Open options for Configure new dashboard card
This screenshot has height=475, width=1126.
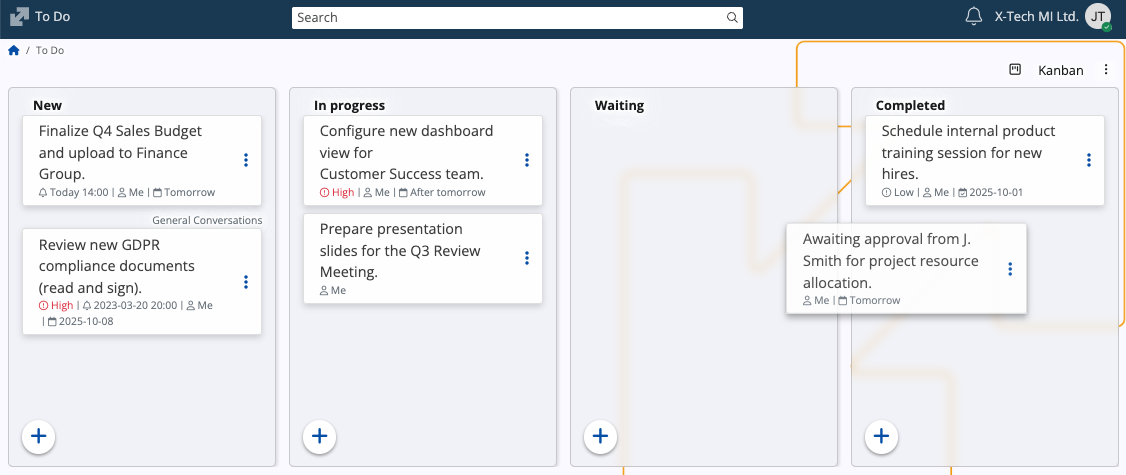[x=527, y=160]
